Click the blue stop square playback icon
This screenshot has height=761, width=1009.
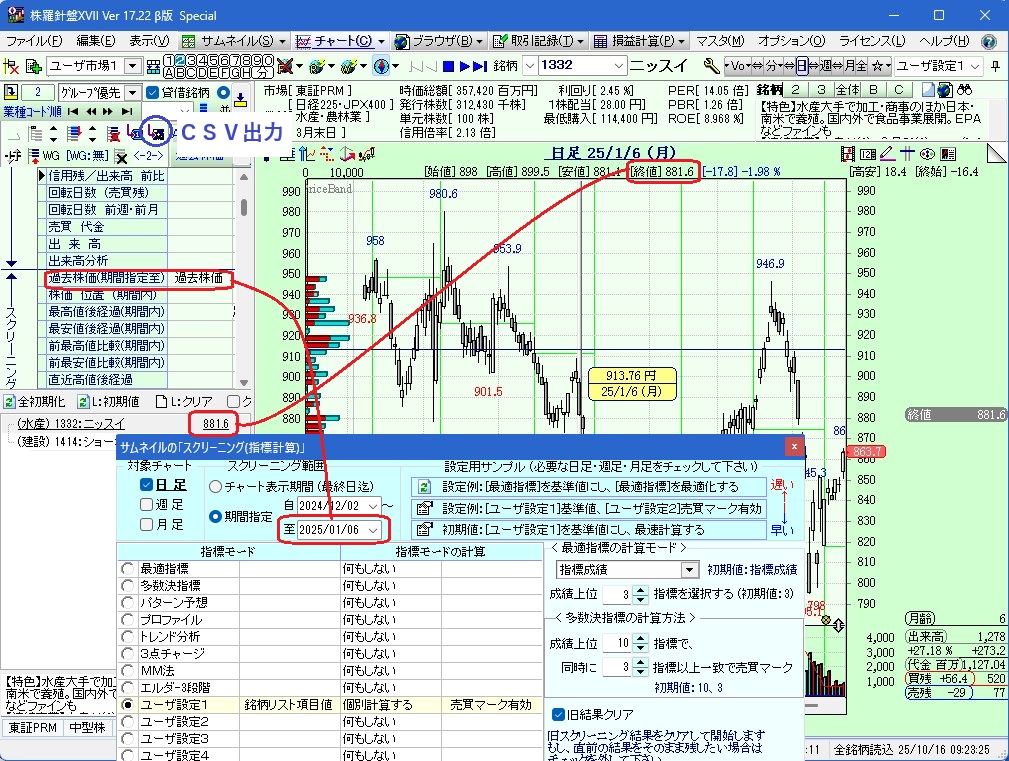point(450,66)
